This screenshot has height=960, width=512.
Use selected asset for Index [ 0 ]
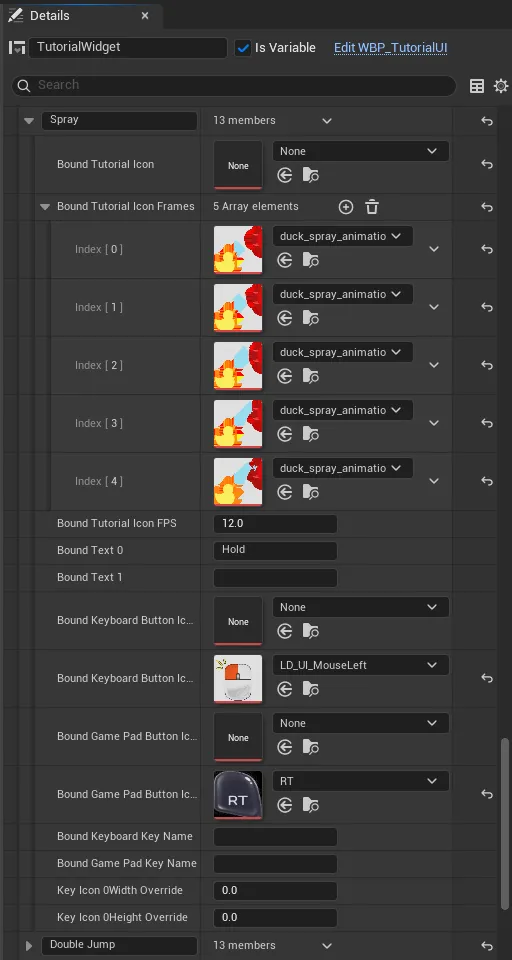pyautogui.click(x=285, y=261)
